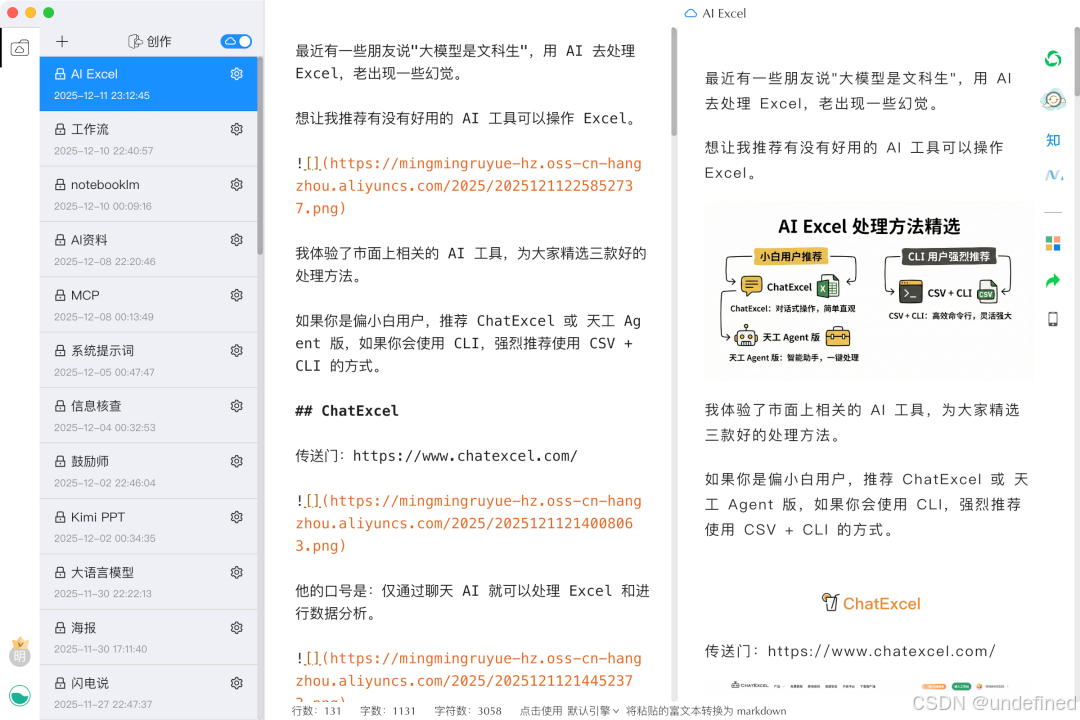1080x720 pixels.
Task: Open the colored grid theme icon
Action: (1052, 243)
